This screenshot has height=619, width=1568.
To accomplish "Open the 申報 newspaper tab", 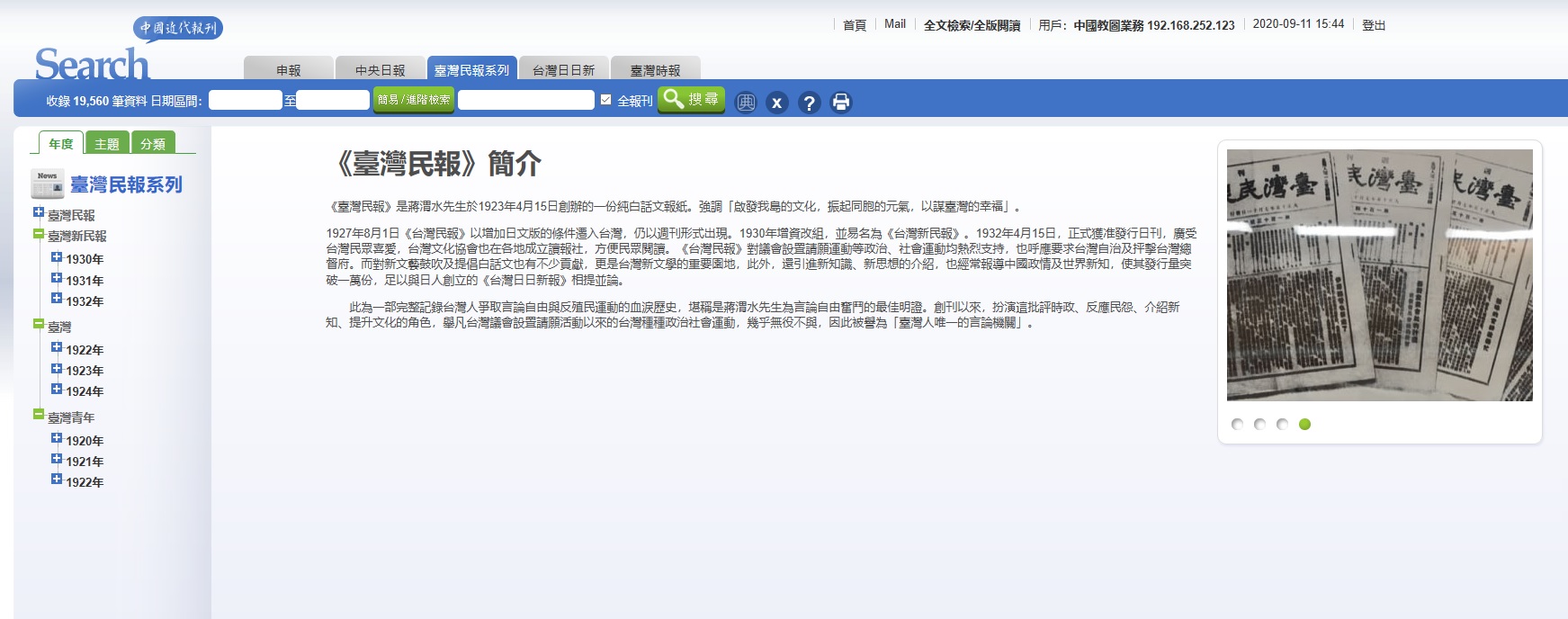I will click(x=289, y=70).
